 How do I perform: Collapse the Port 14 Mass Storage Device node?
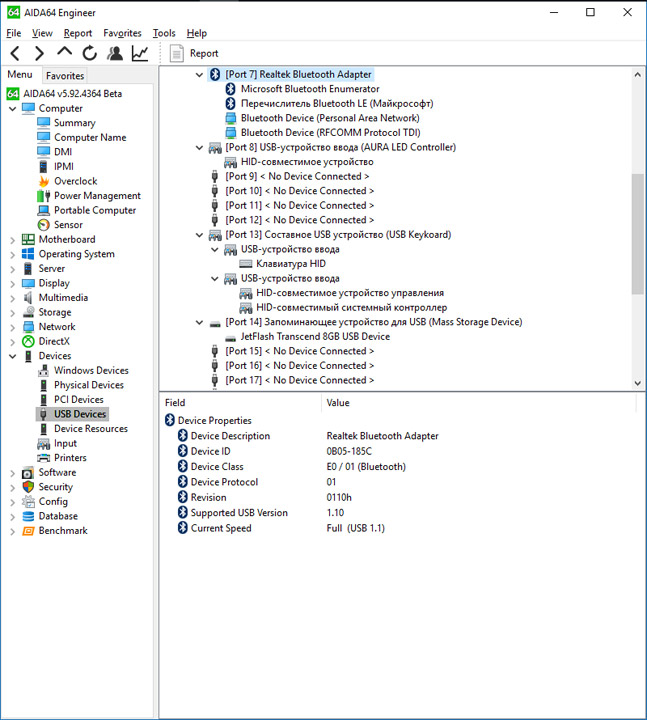pyautogui.click(x=199, y=322)
